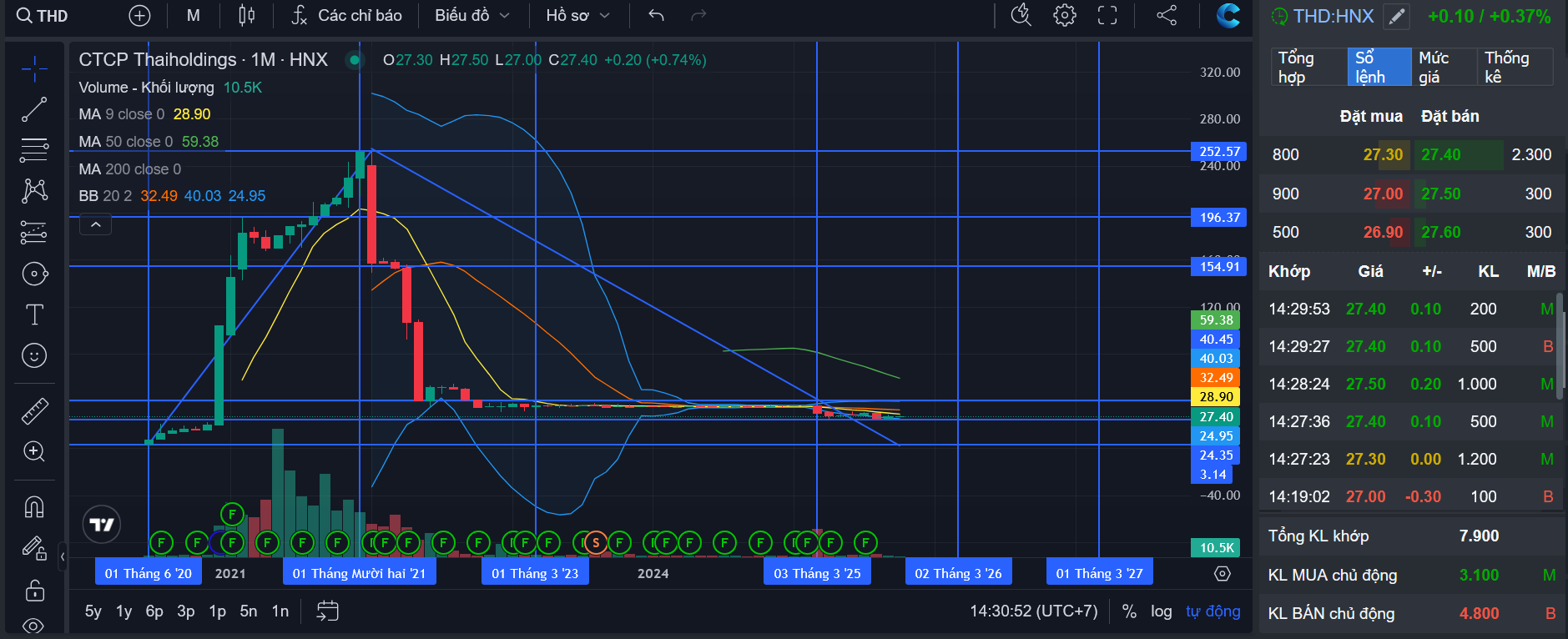Image resolution: width=1568 pixels, height=639 pixels.
Task: Click the blue C logo icon
Action: [x=1228, y=16]
